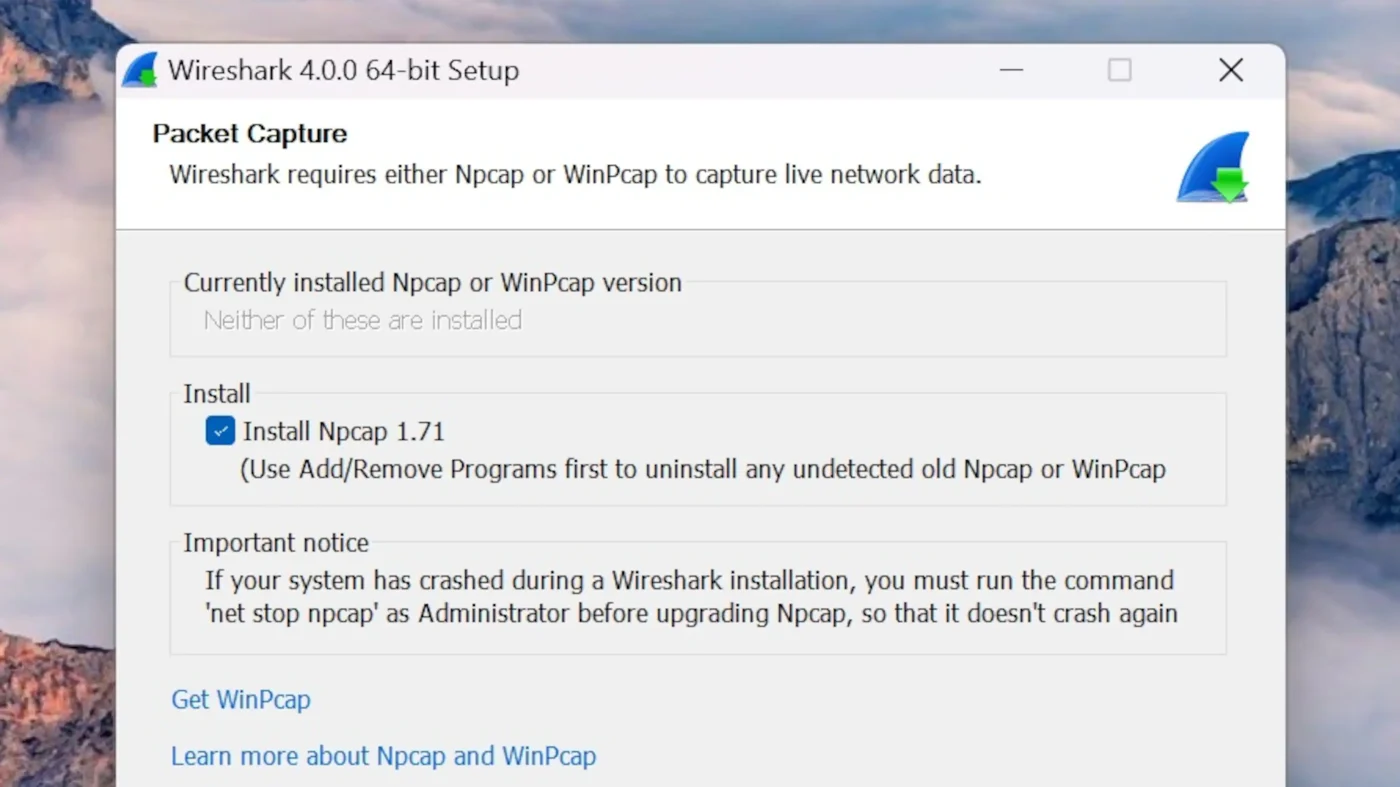Click 'Currently installed Npcap or WinPcap version' group label
1400x787 pixels.
pyautogui.click(x=433, y=283)
